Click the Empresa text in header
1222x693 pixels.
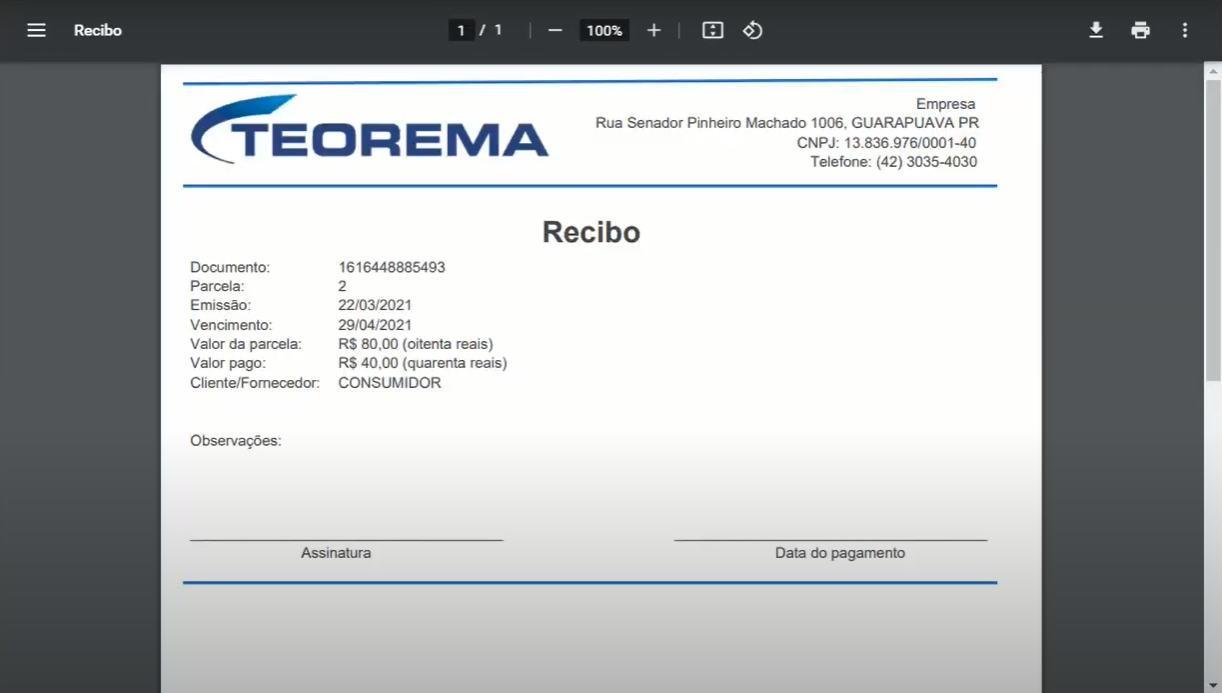point(945,104)
